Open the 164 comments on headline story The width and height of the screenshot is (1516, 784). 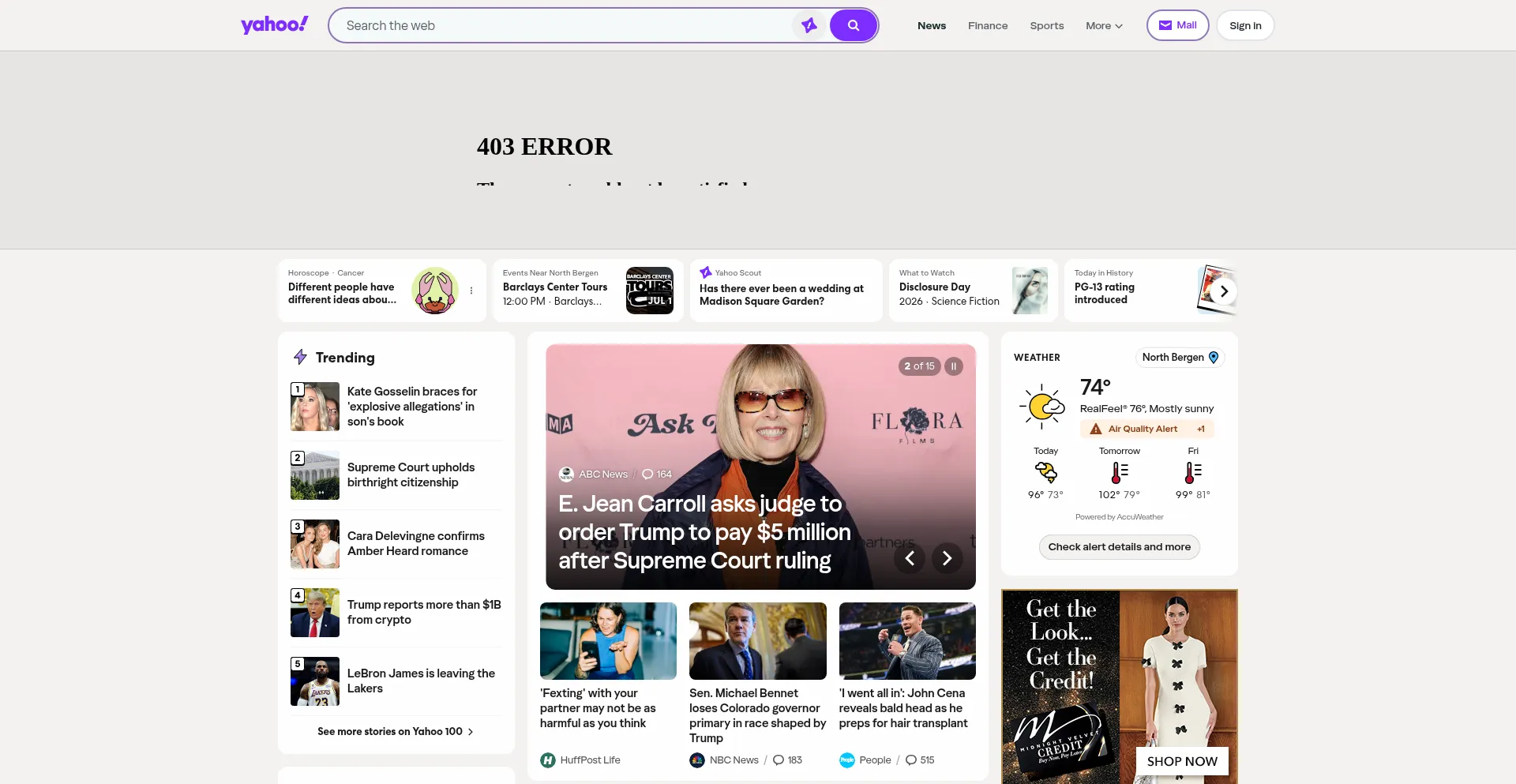pos(657,475)
